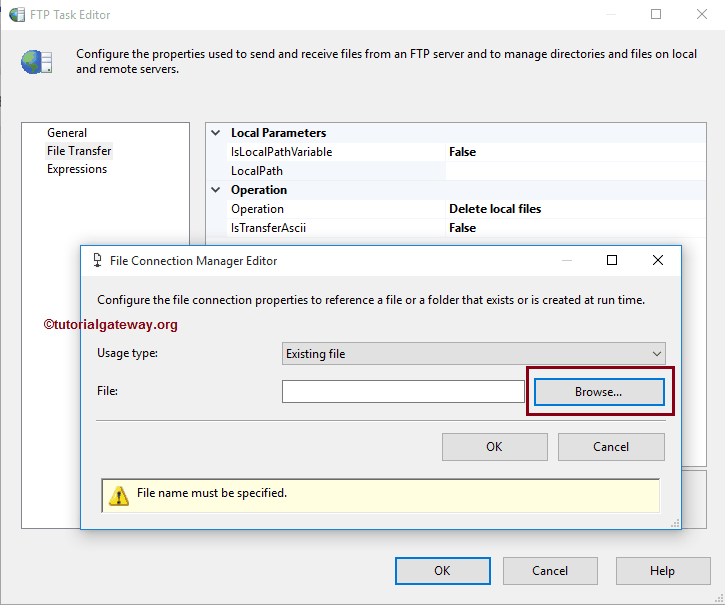Maximize the File Connection Manager Editor dialog
This screenshot has height=605, width=725.
[612, 260]
